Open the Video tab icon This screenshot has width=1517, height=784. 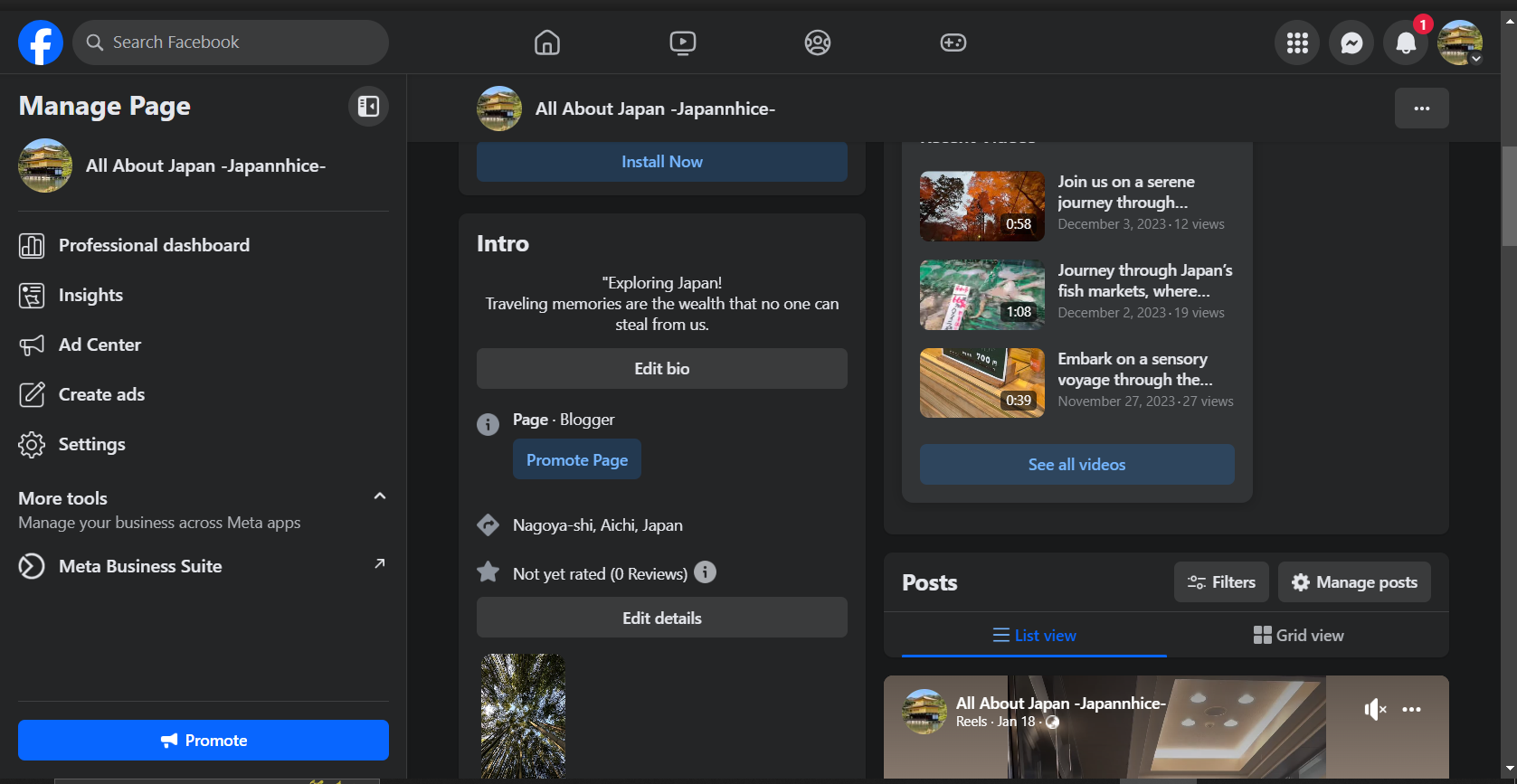coord(683,43)
